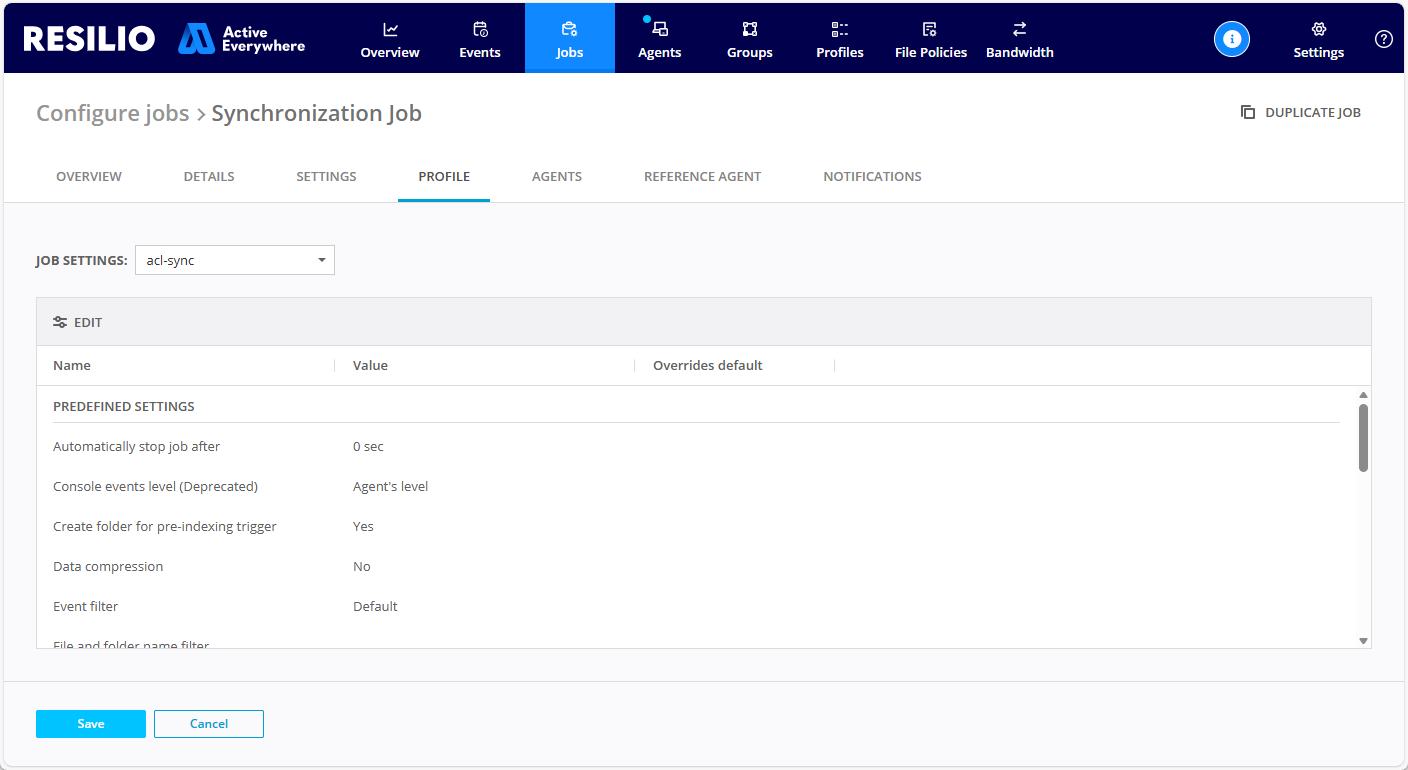The width and height of the screenshot is (1408, 770).
Task: Click the blue info notification icon
Action: tap(1232, 39)
